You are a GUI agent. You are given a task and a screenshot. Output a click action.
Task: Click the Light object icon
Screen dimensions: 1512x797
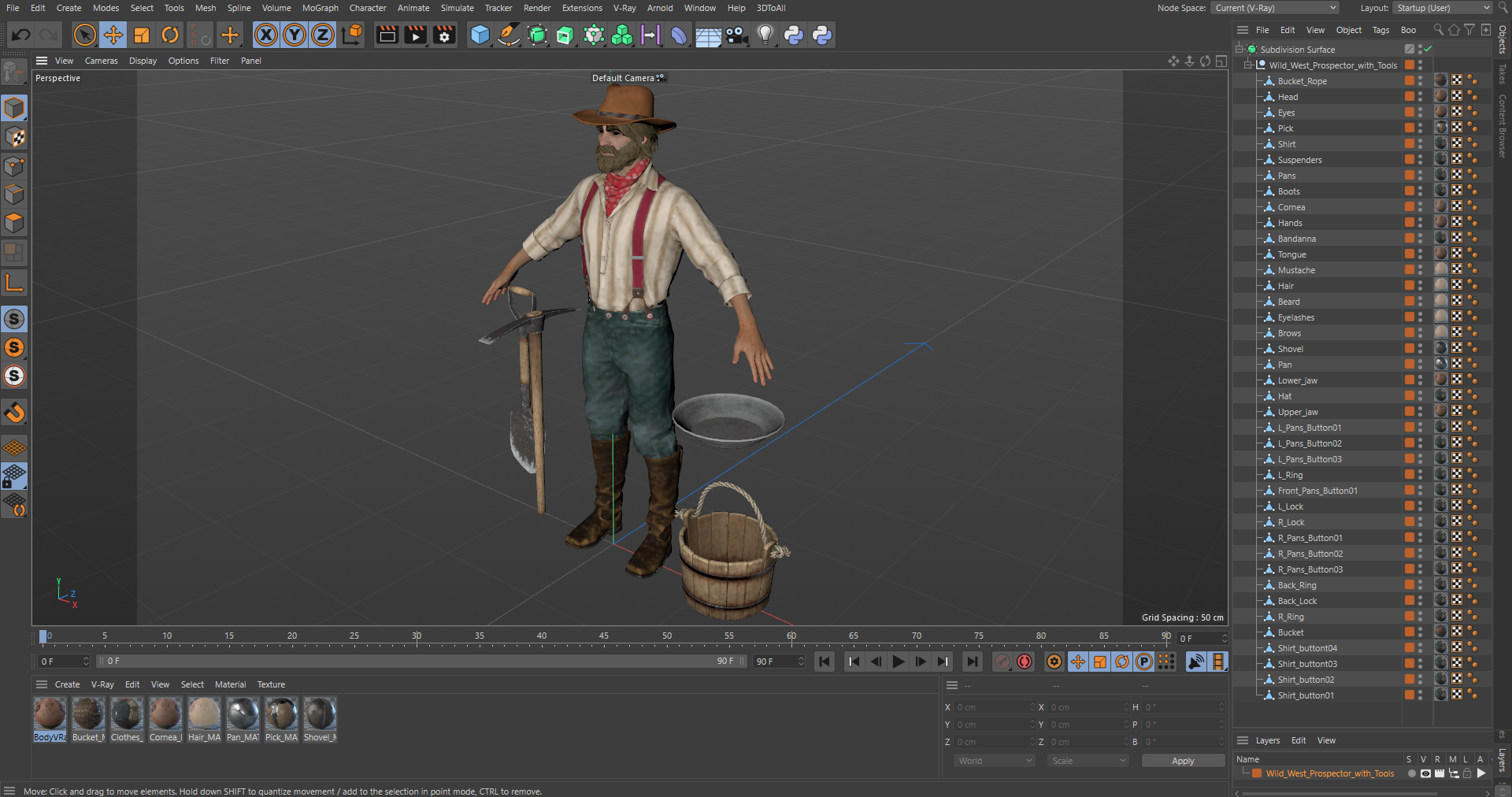765,35
